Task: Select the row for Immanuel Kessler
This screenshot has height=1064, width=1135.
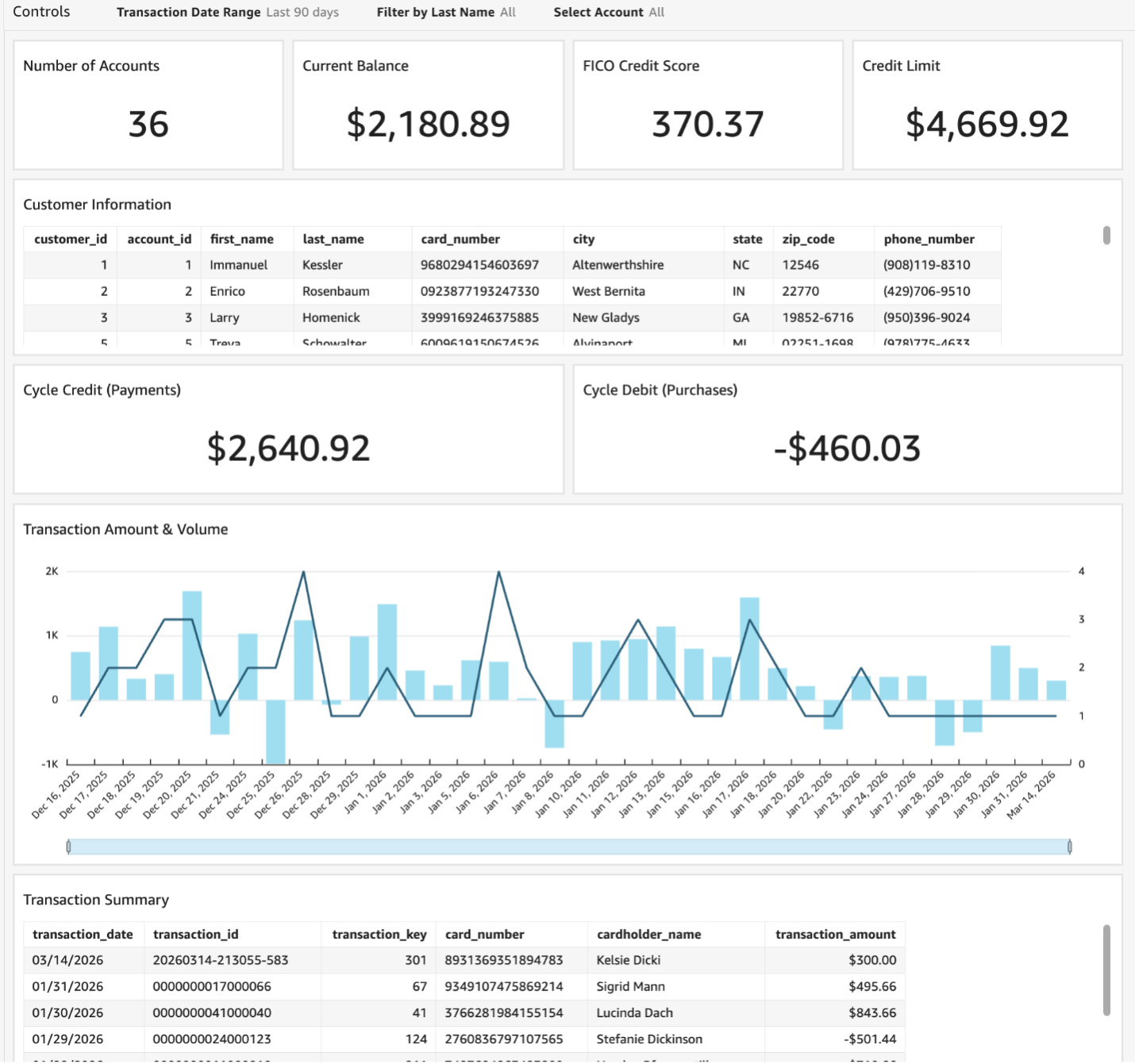Action: coord(317,264)
